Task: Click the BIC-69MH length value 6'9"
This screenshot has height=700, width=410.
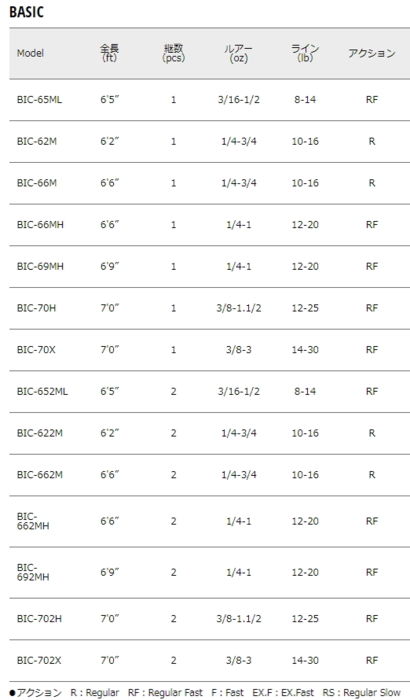Action: click(110, 267)
